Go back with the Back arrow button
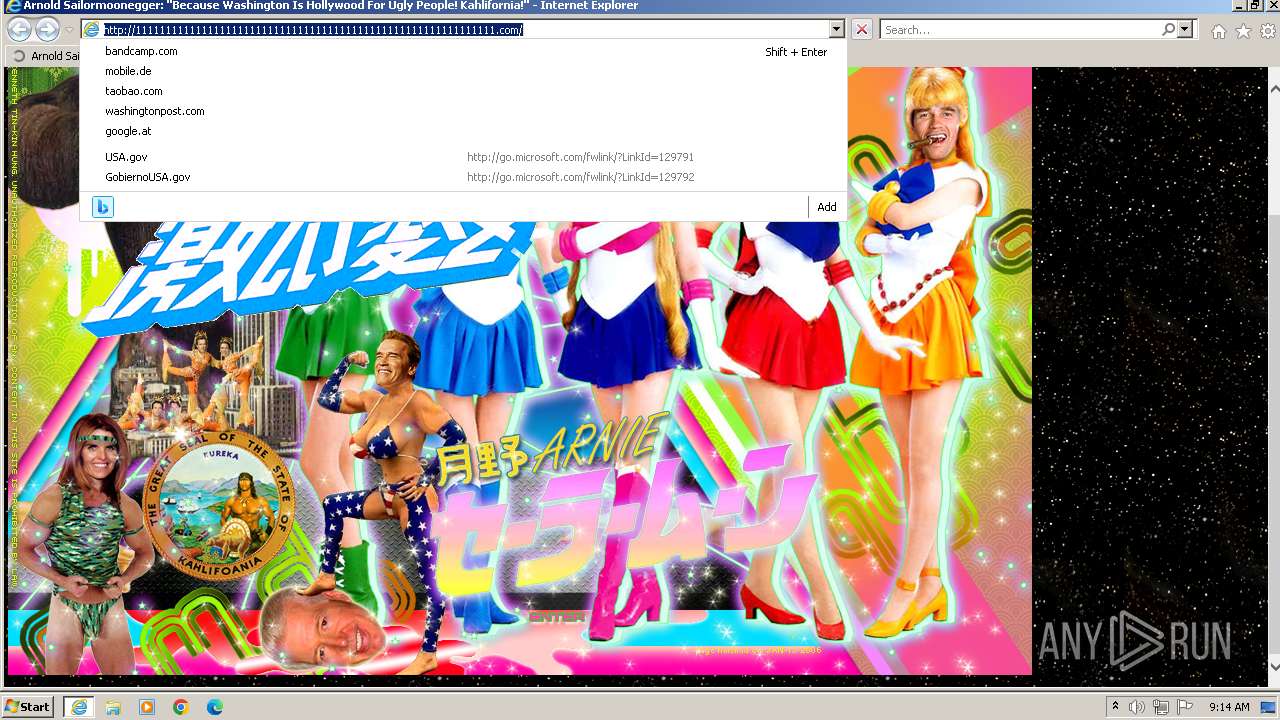This screenshot has width=1280, height=720. pyautogui.click(x=19, y=30)
